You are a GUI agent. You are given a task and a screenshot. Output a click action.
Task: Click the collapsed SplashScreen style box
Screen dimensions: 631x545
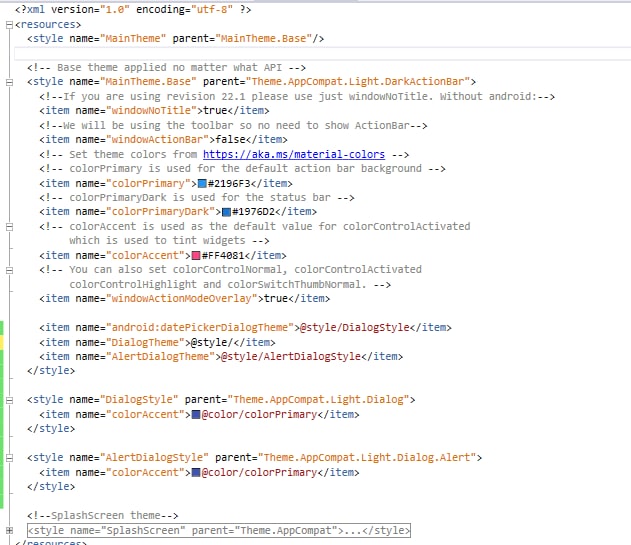tap(219, 531)
